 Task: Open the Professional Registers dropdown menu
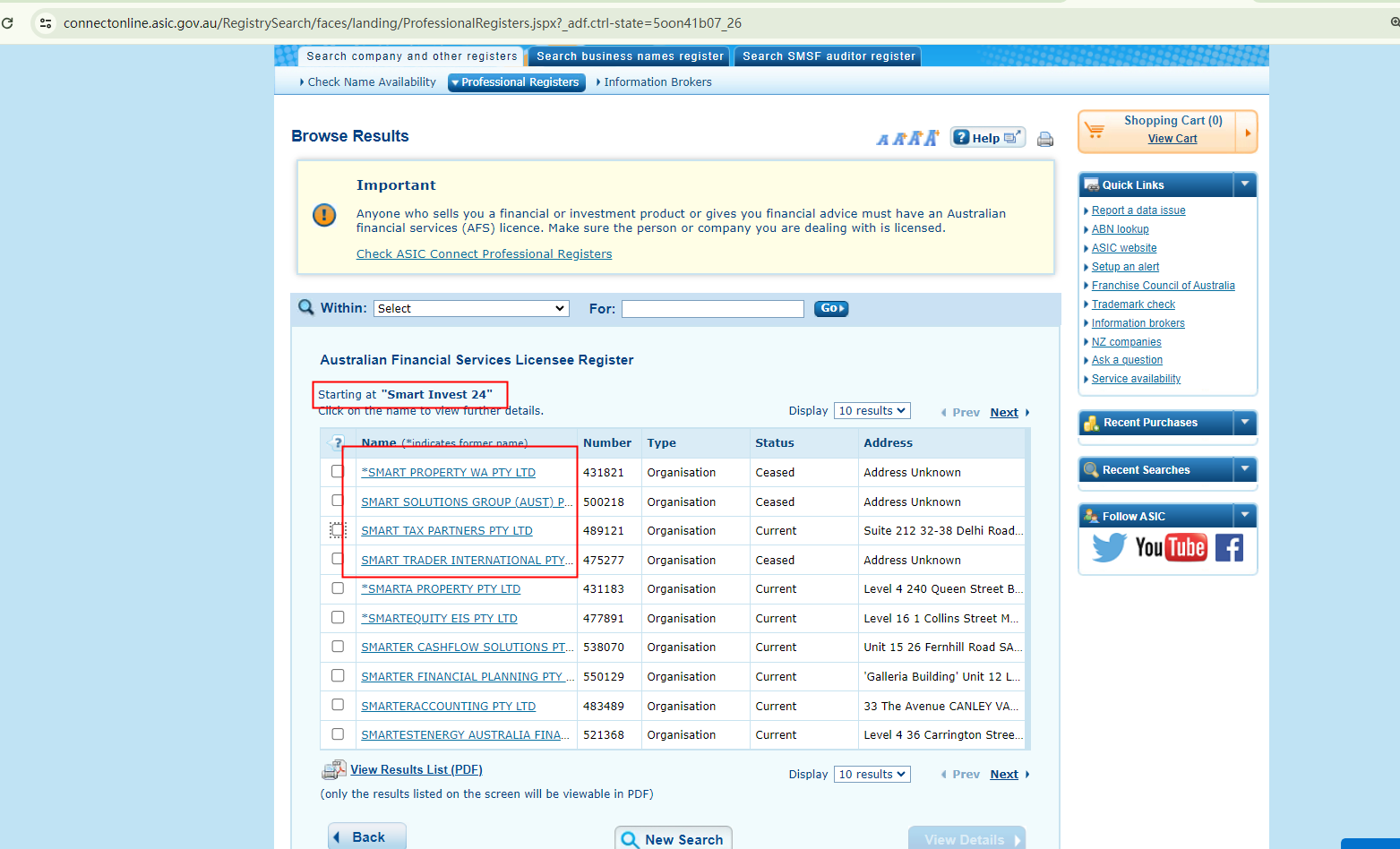(x=516, y=82)
